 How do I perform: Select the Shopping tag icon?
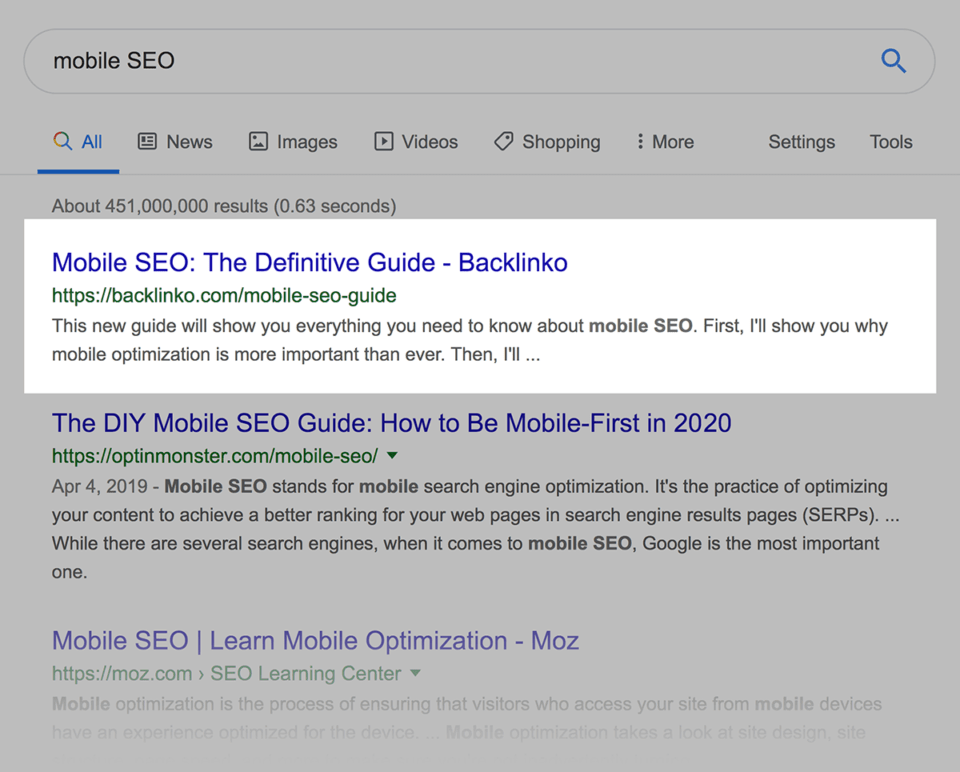pos(503,142)
